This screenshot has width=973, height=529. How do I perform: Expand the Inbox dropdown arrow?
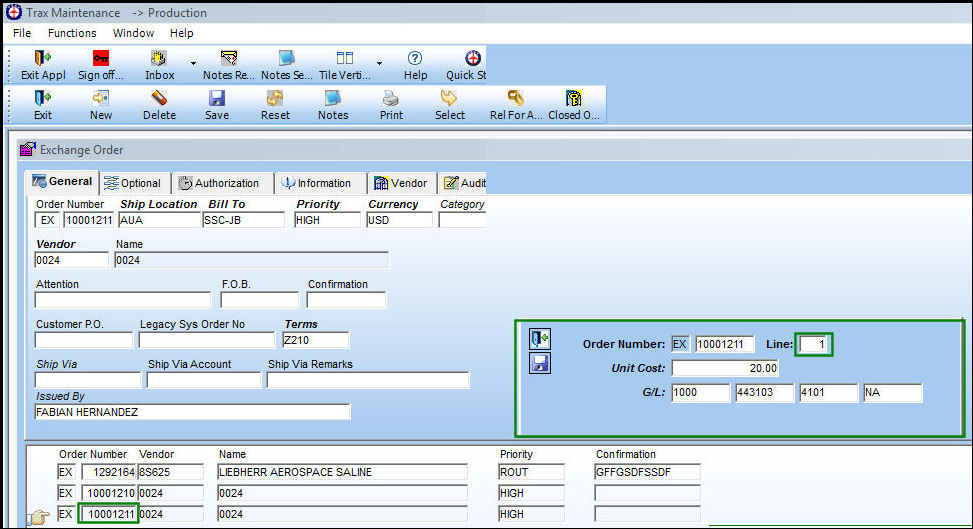(193, 63)
